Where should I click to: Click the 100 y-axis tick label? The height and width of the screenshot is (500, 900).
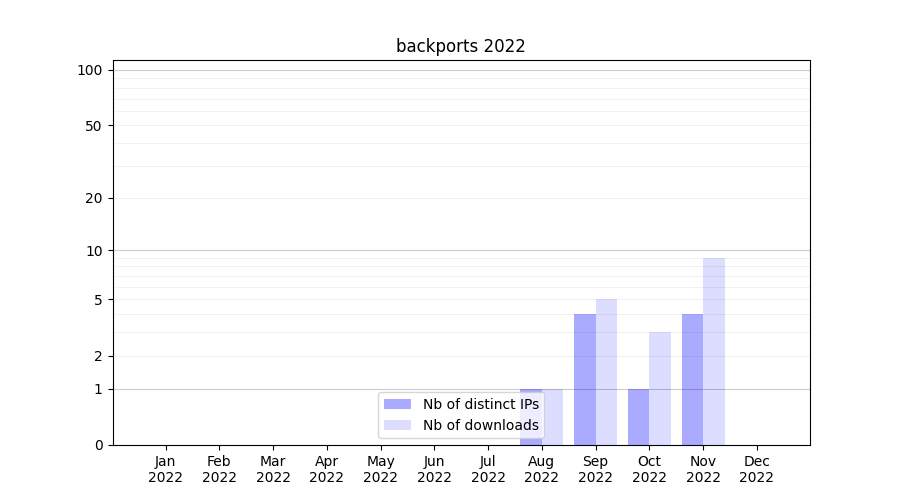[x=90, y=70]
